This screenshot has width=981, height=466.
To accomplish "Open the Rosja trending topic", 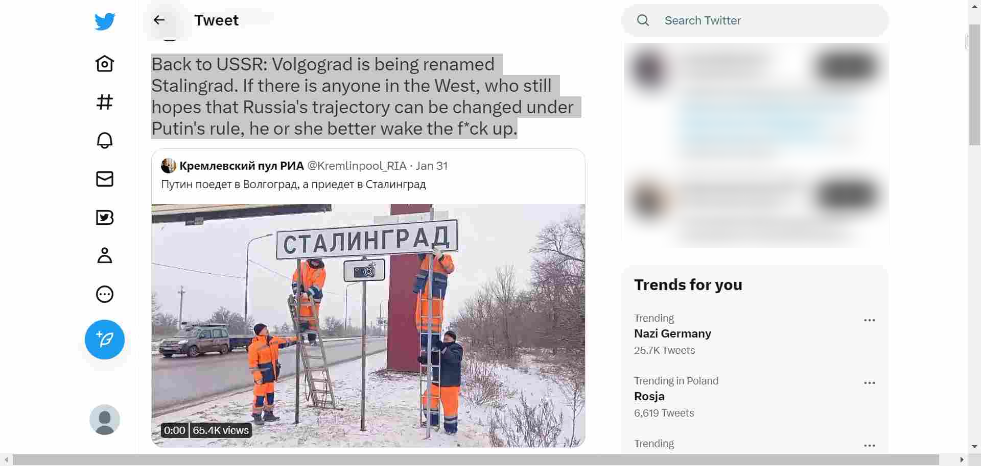I will tap(649, 396).
